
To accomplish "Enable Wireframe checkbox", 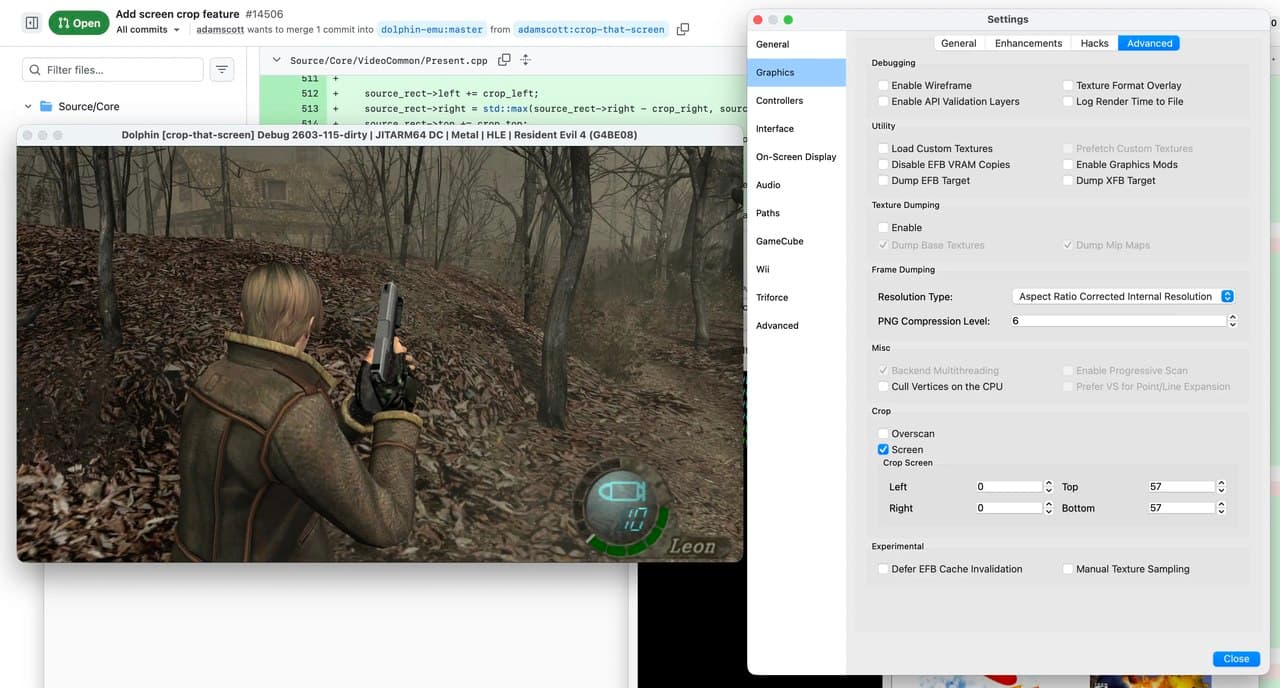I will click(883, 86).
